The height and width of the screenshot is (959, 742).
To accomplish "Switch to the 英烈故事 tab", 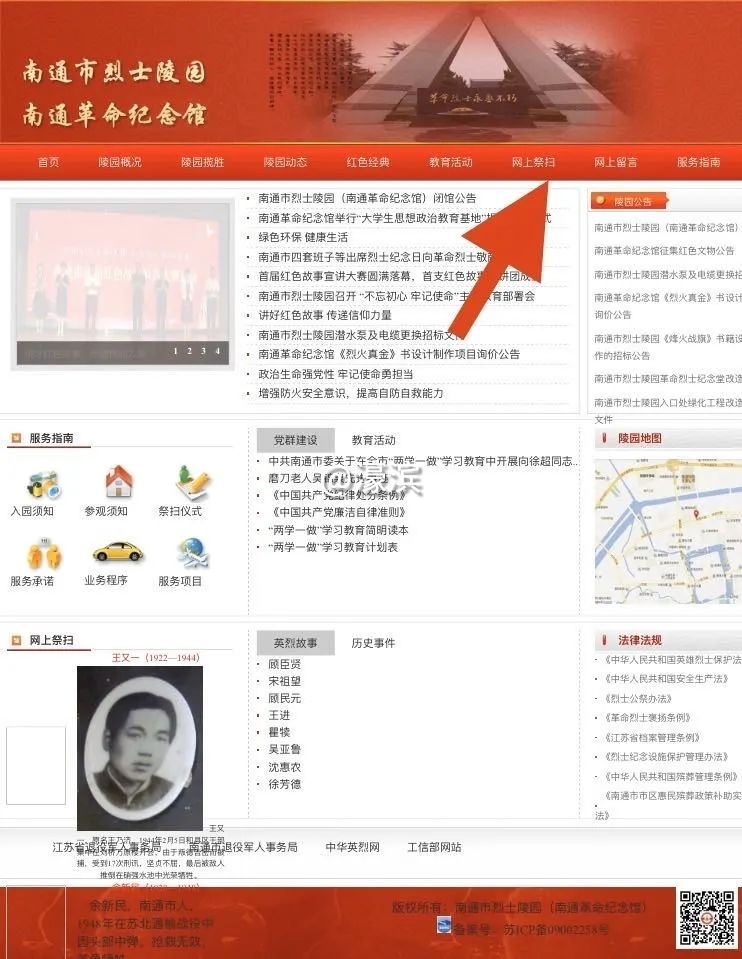I will click(x=293, y=643).
